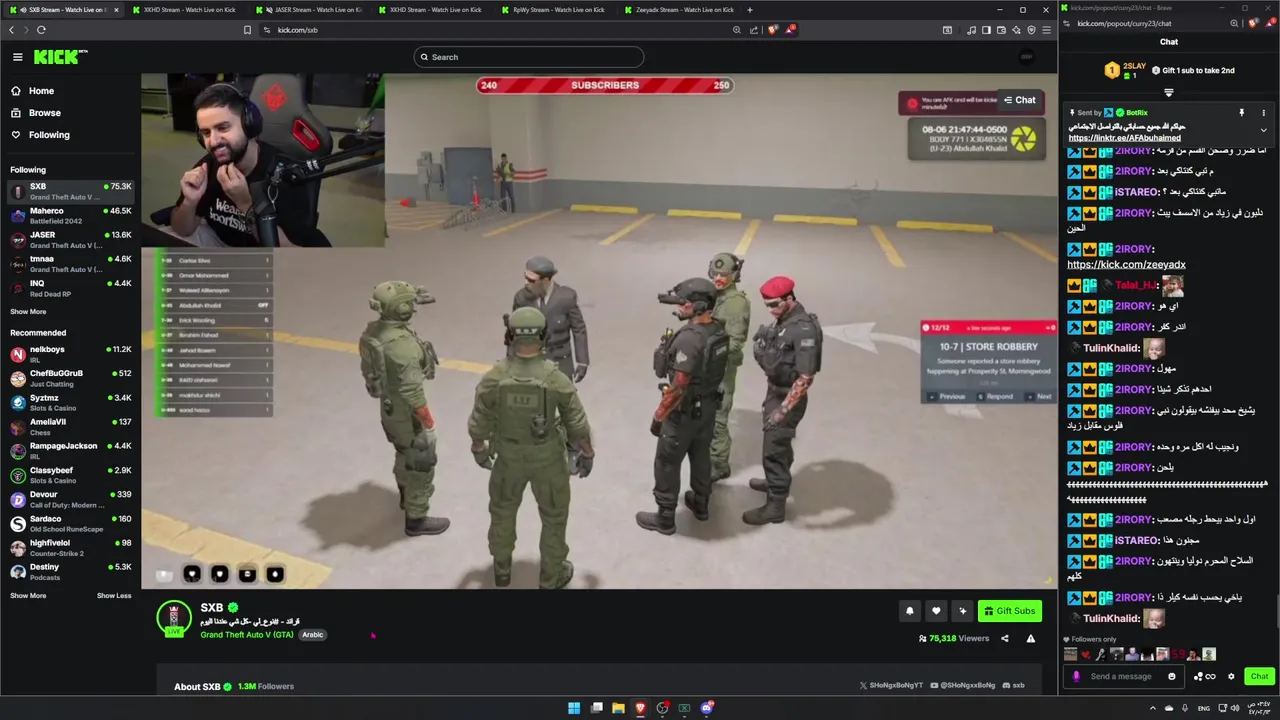This screenshot has width=1280, height=720.
Task: Switch to the first XKHD Stream tab
Action: point(186,10)
